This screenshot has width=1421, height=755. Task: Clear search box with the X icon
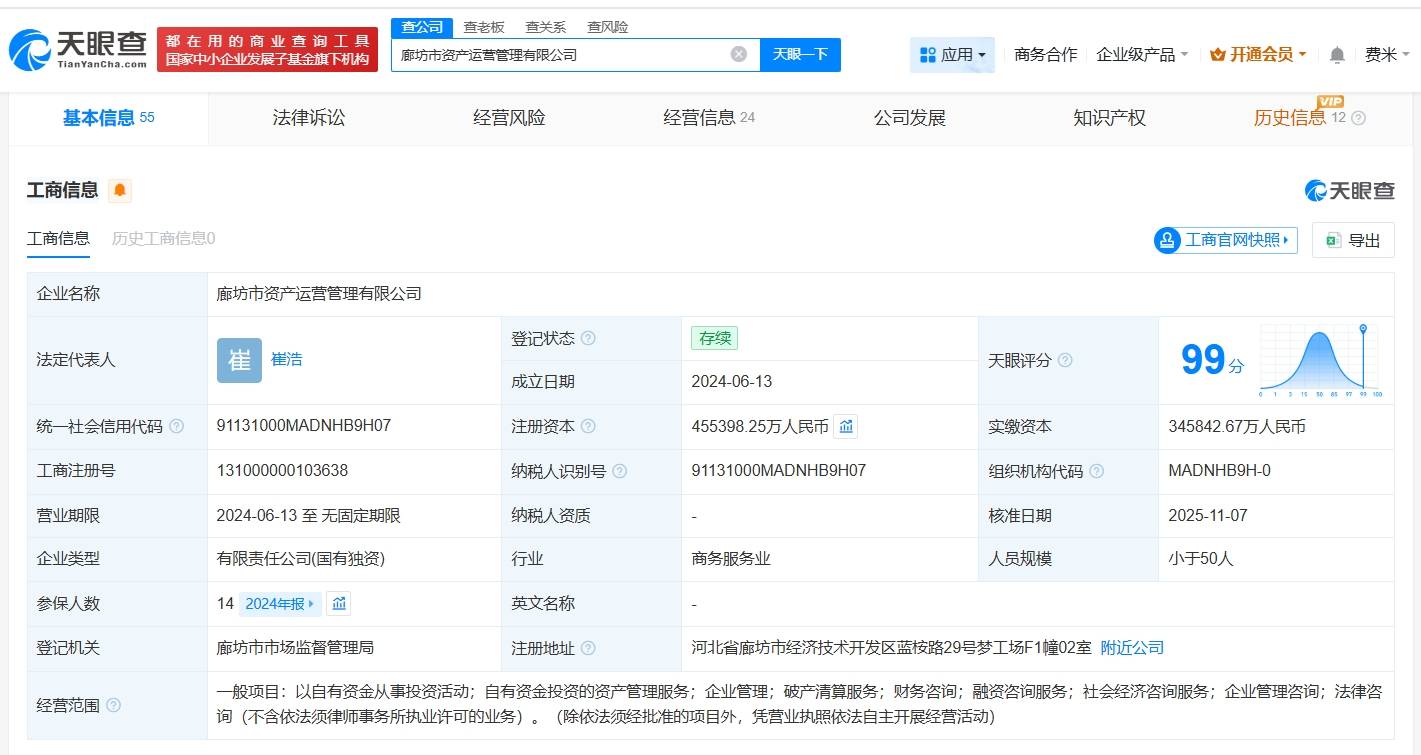[738, 54]
